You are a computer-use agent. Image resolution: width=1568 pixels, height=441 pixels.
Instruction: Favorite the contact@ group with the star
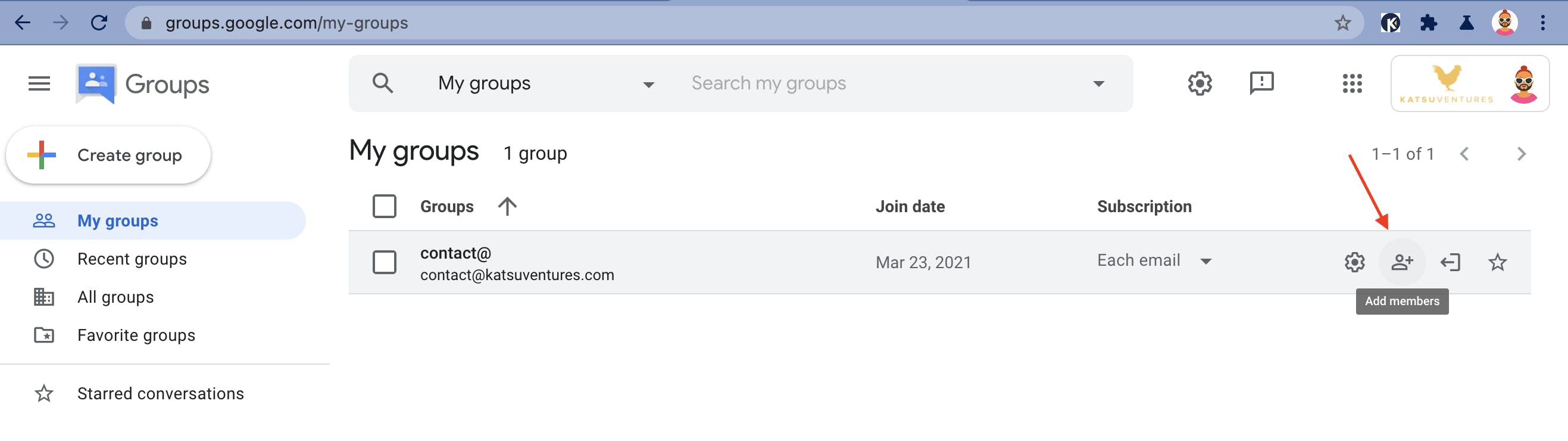1497,263
